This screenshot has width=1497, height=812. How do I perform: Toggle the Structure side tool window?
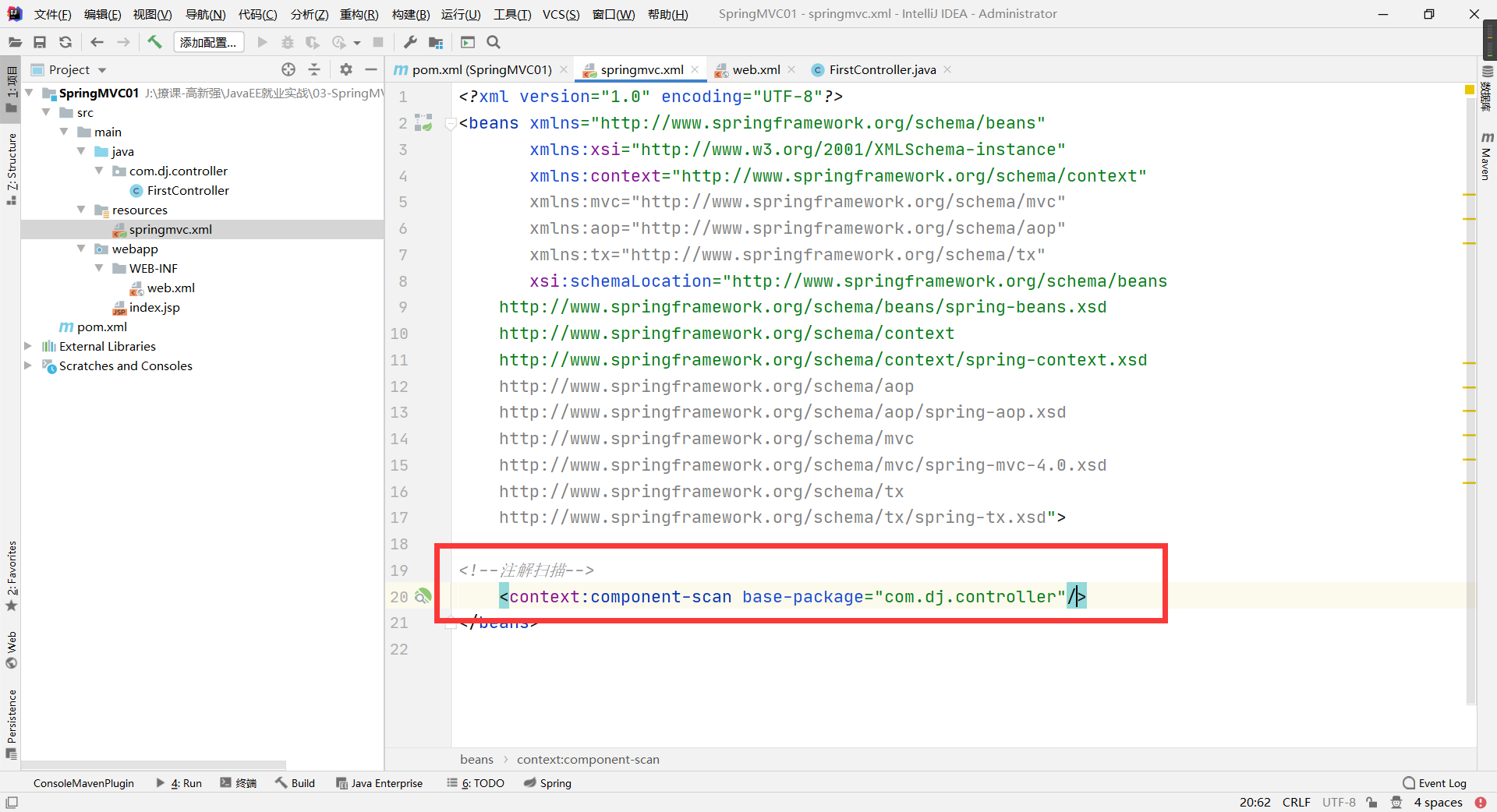point(12,168)
